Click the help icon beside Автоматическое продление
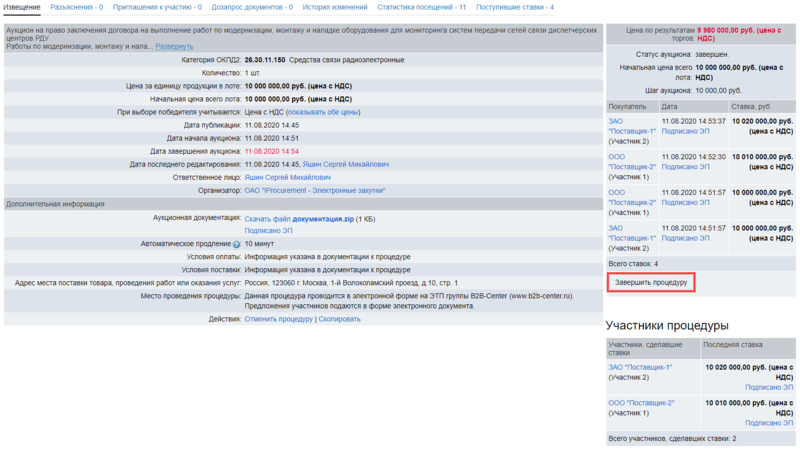The image size is (800, 450). (x=237, y=243)
